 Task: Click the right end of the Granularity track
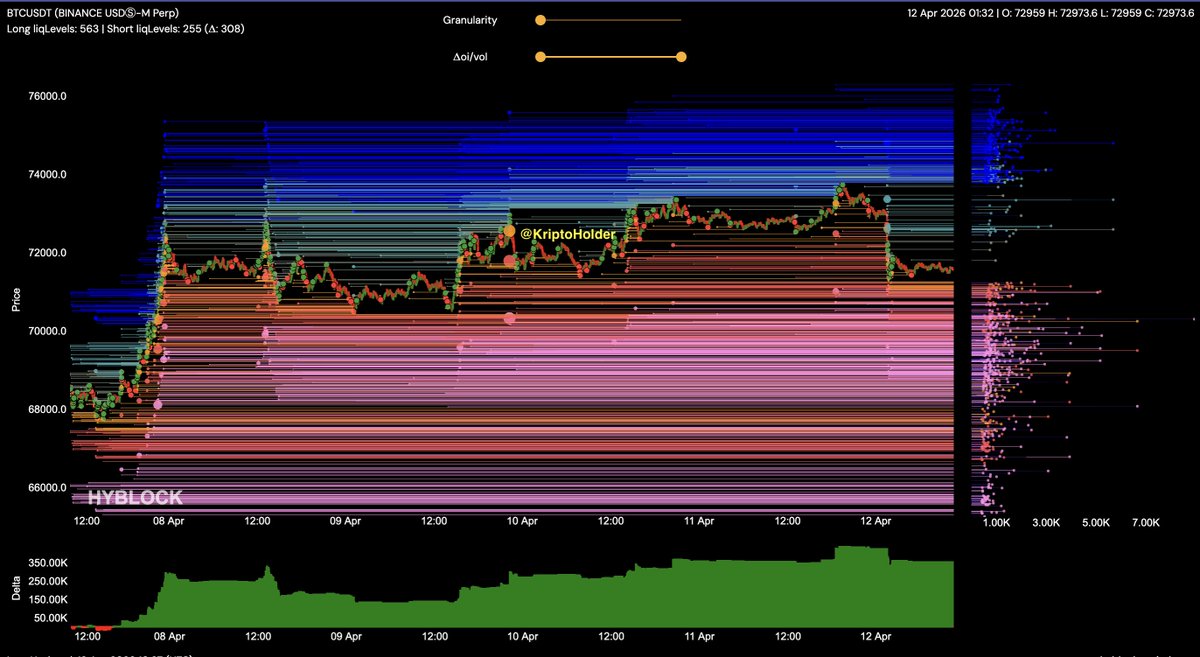tap(680, 20)
